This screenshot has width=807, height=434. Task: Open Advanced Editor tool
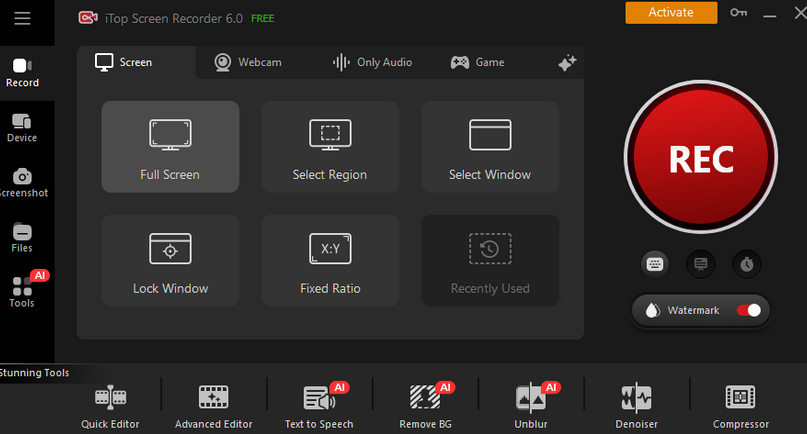coord(214,407)
